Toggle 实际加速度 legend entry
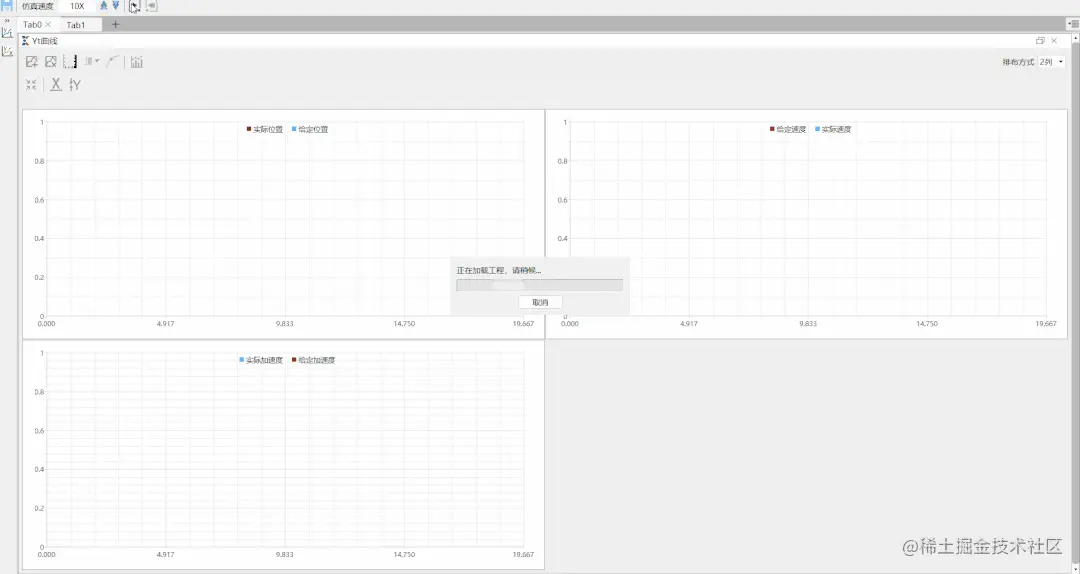This screenshot has width=1080, height=574. 262,360
